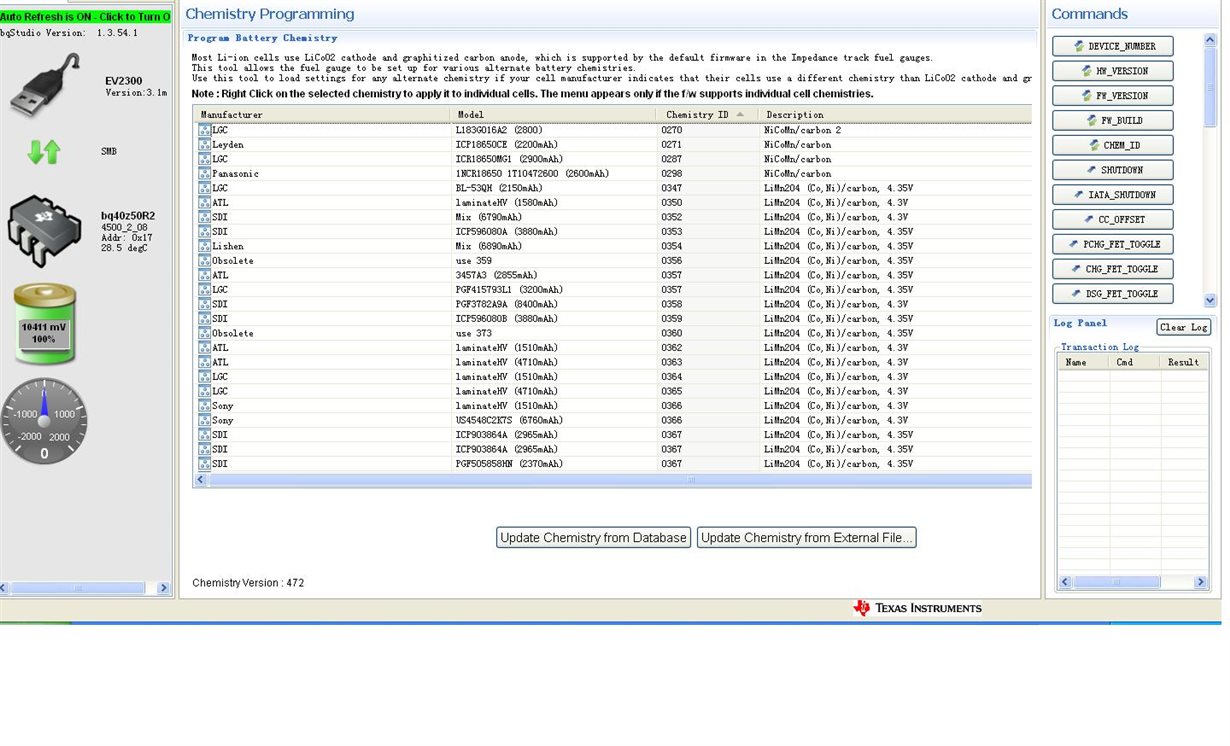
Task: Select model BL-53QH (2150mAh) row
Action: click(x=613, y=188)
